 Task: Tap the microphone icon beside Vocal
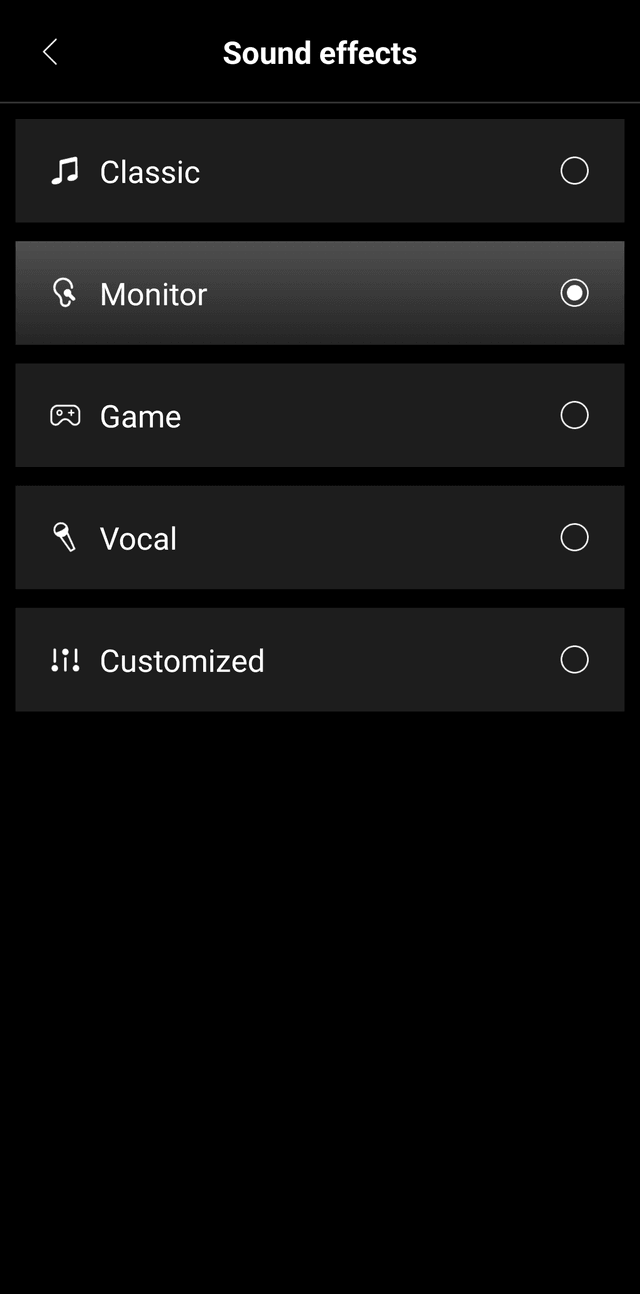(x=65, y=538)
